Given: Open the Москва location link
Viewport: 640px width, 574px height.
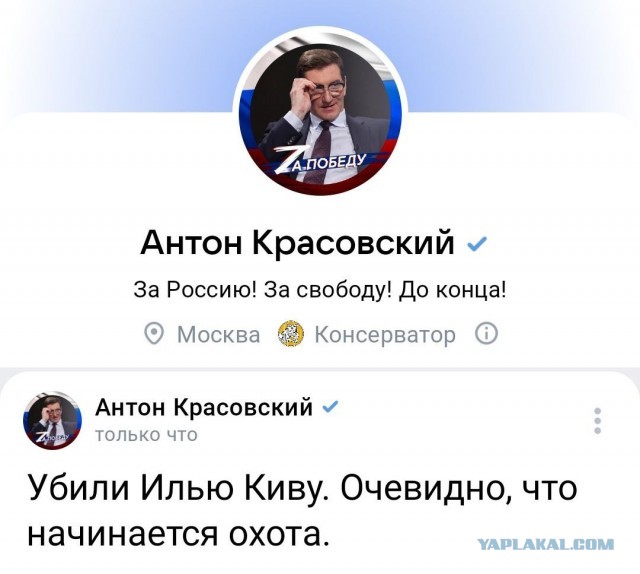Looking at the screenshot, I should [218, 334].
